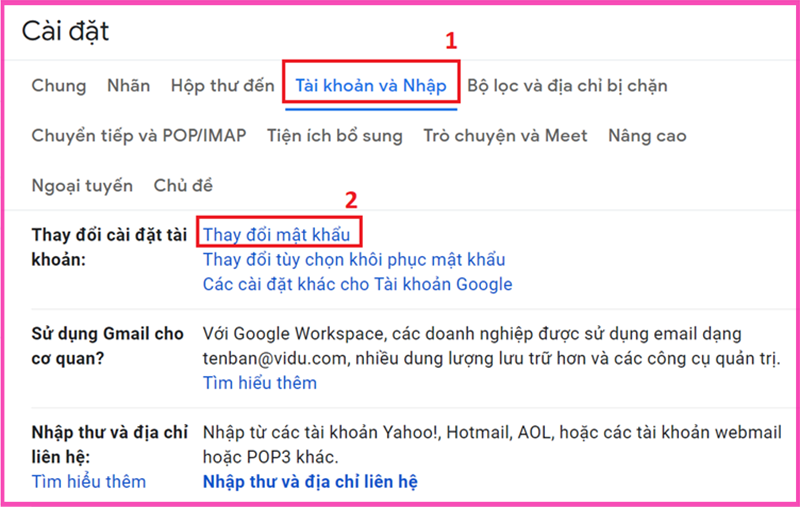Viewport: 800px width, 507px height.
Task: Click the Thay đổi cài đặt tài khoản label
Action: click(109, 247)
